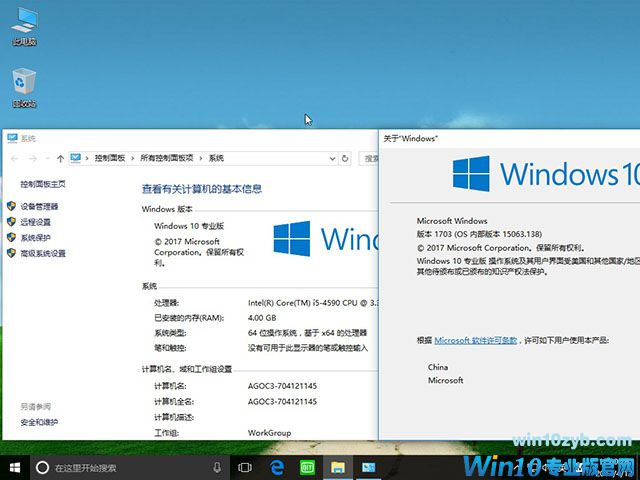Open the Microsoft 软件许可条款 link
Viewport: 640px width, 480px height.
[x=475, y=341]
